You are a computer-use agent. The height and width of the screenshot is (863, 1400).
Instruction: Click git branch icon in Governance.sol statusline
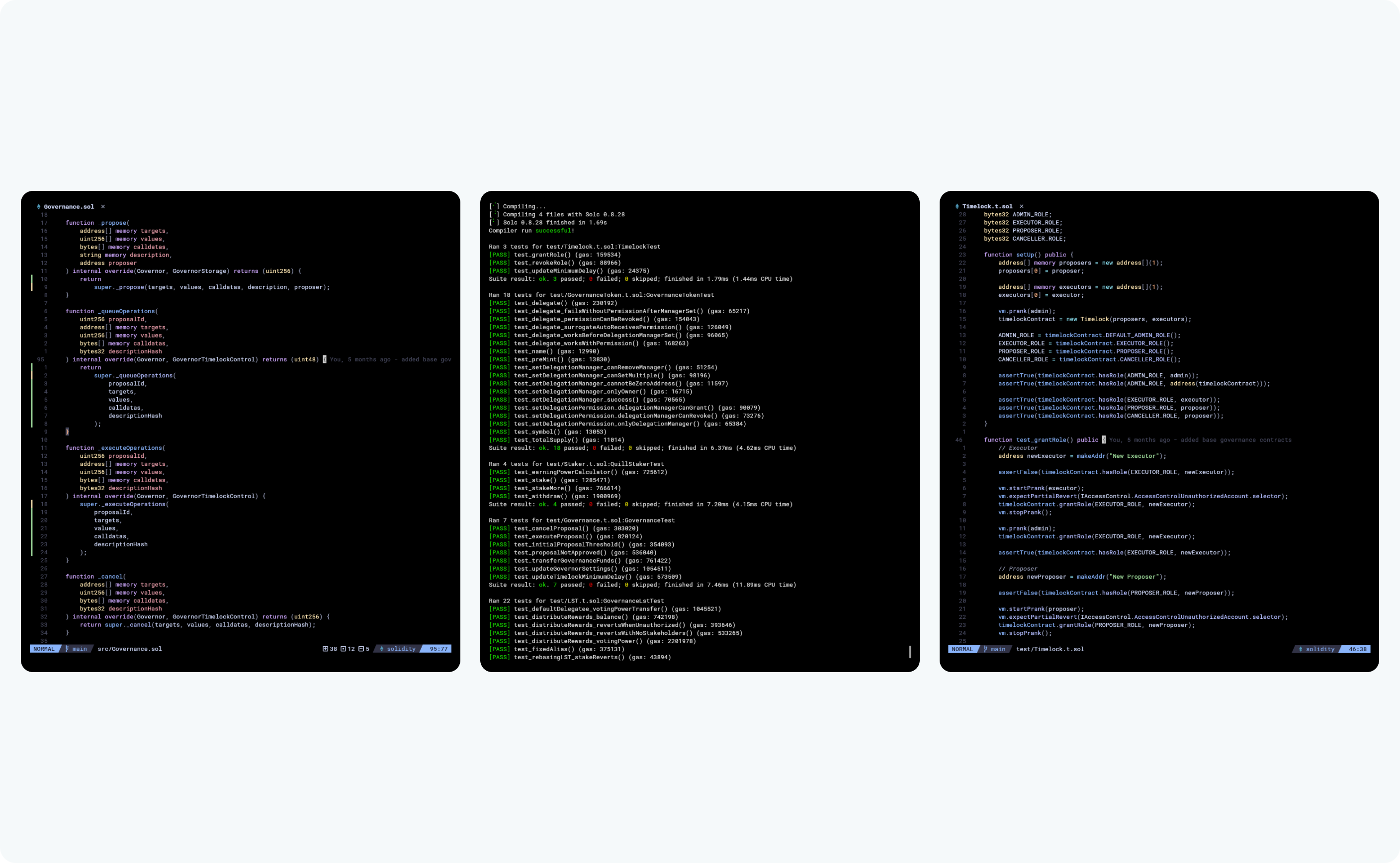(x=67, y=649)
